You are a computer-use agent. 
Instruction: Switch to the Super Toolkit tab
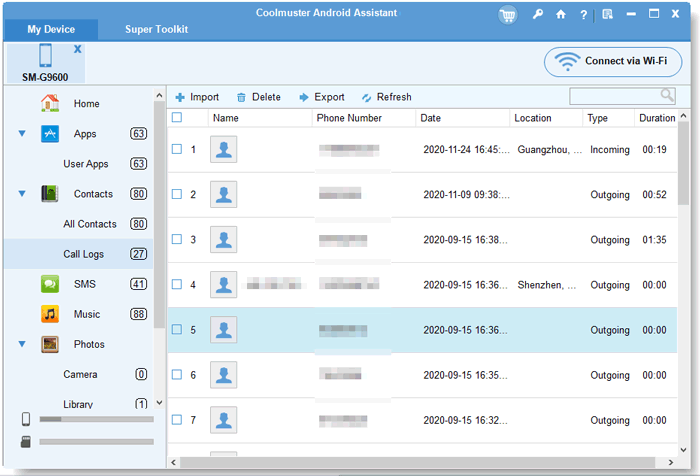pos(156,29)
